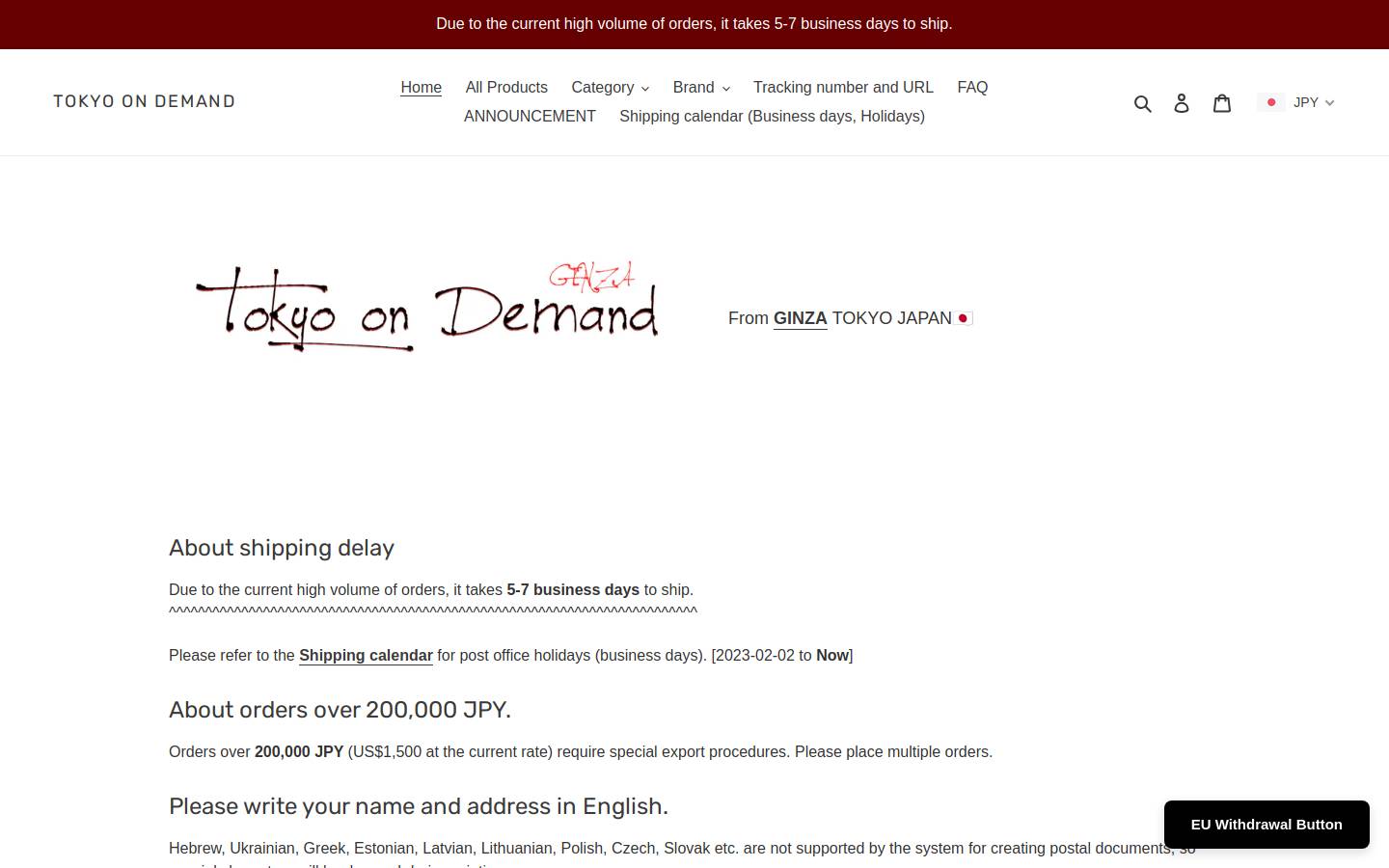
Task: Follow the GINZA link
Action: pos(801,318)
